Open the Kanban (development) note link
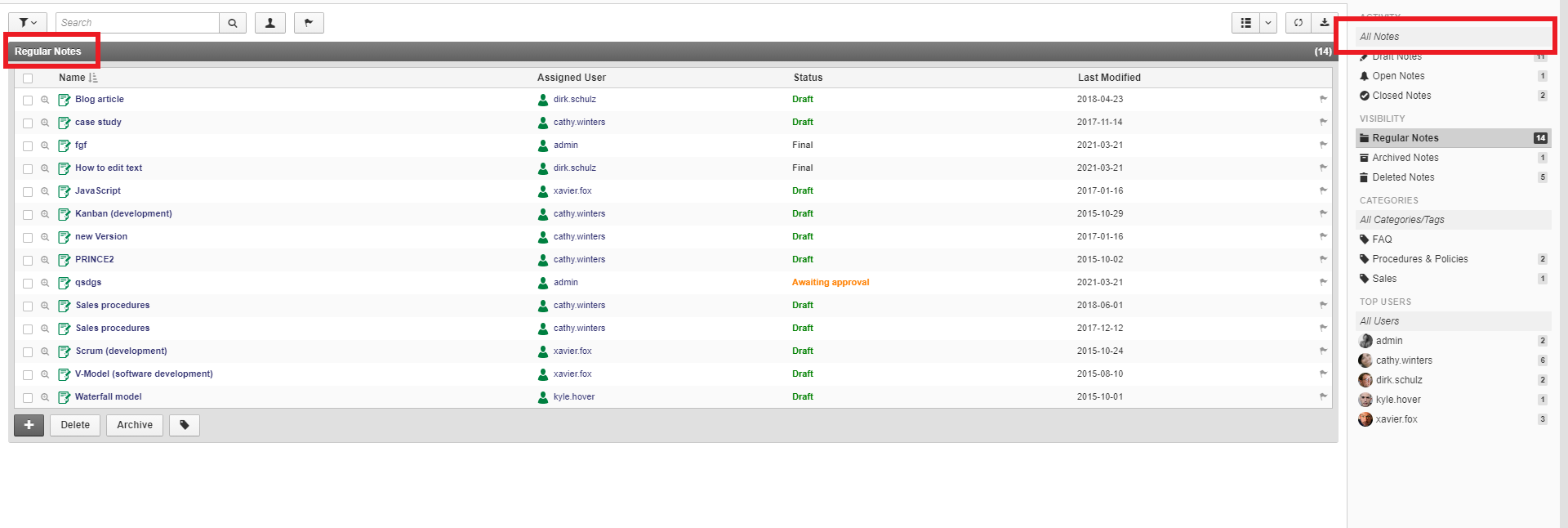 (123, 213)
